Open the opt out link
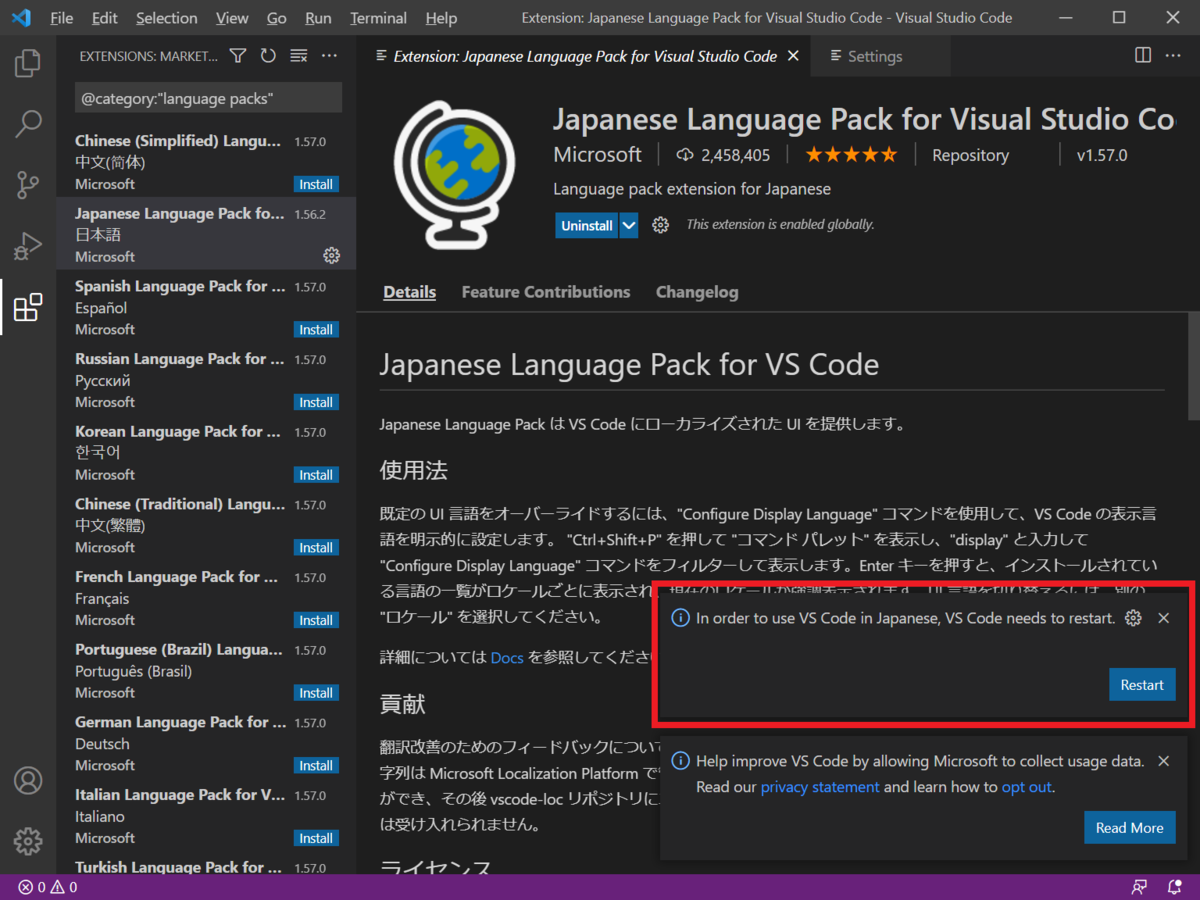This screenshot has height=900, width=1200. tap(1026, 787)
